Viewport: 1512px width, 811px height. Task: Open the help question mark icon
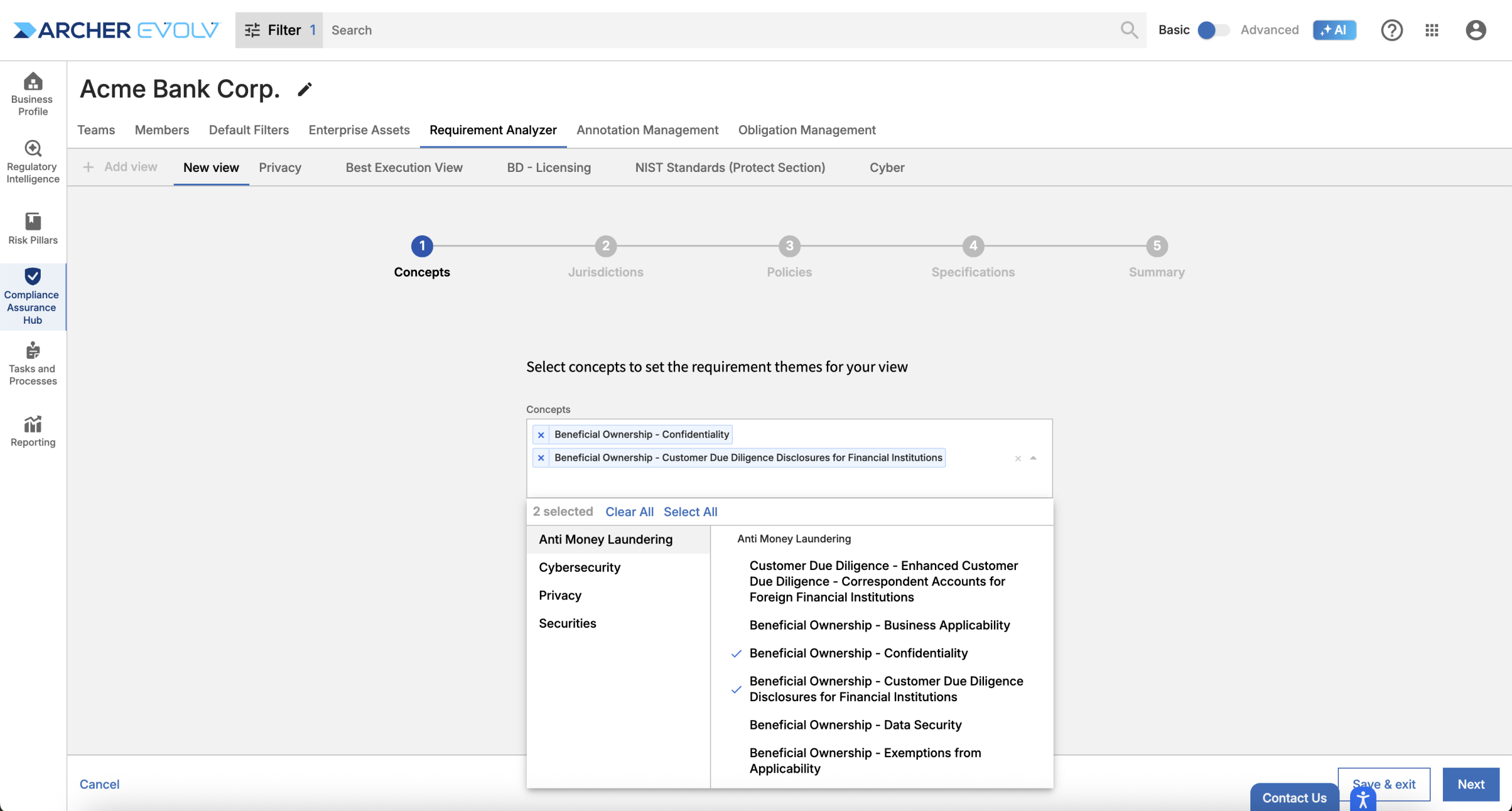(1391, 30)
